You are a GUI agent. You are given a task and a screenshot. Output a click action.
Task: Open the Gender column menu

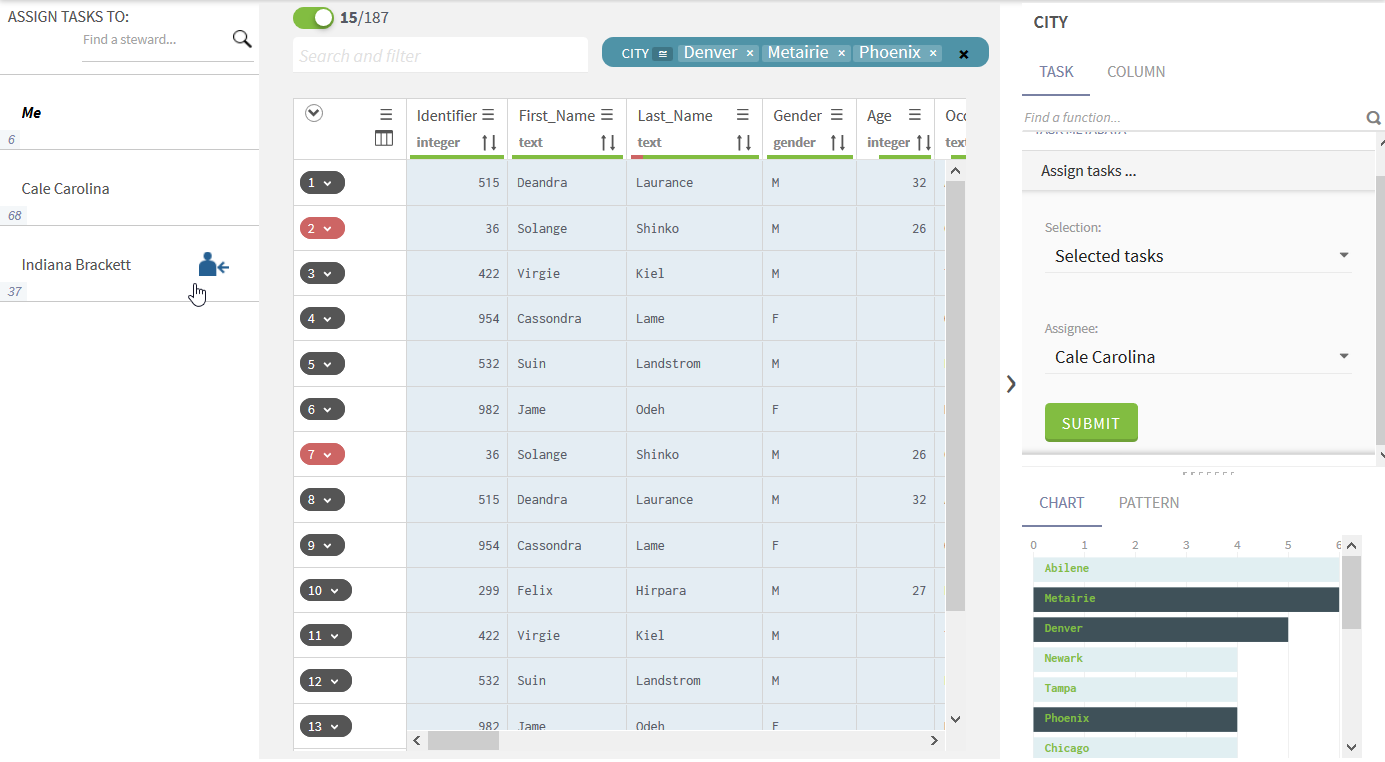point(837,115)
